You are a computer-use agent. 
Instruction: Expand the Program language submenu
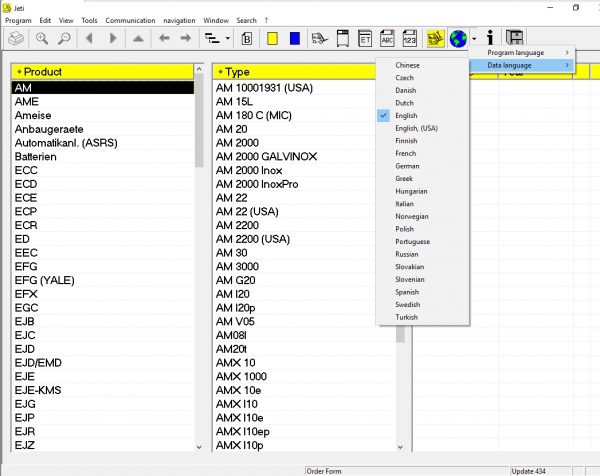click(522, 53)
